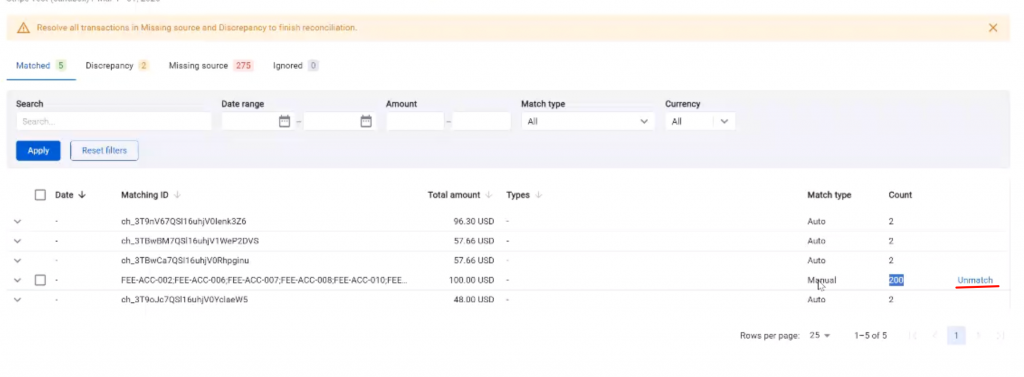Click the warning triangle icon in banner
The width and height of the screenshot is (1024, 377).
[24, 28]
